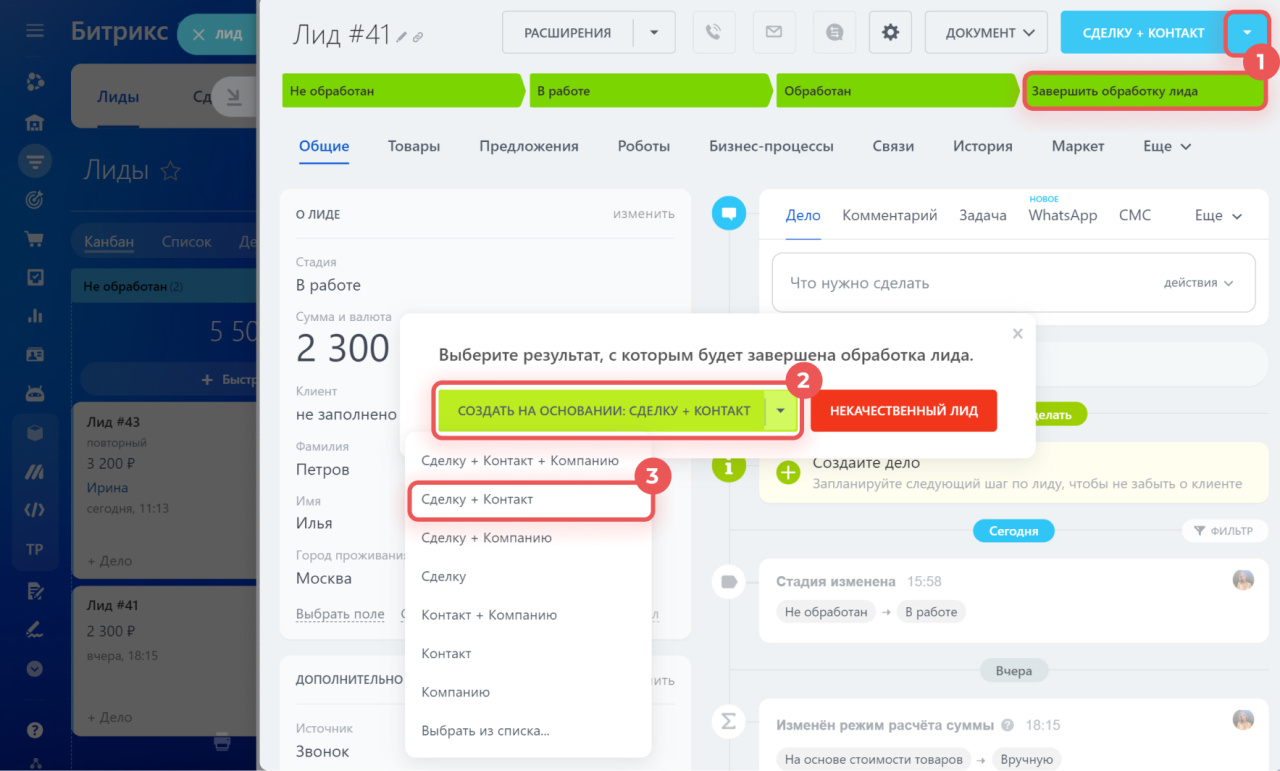Open dropdown arrow on Создать на основании button
Image resolution: width=1280 pixels, height=771 pixels.
[780, 411]
